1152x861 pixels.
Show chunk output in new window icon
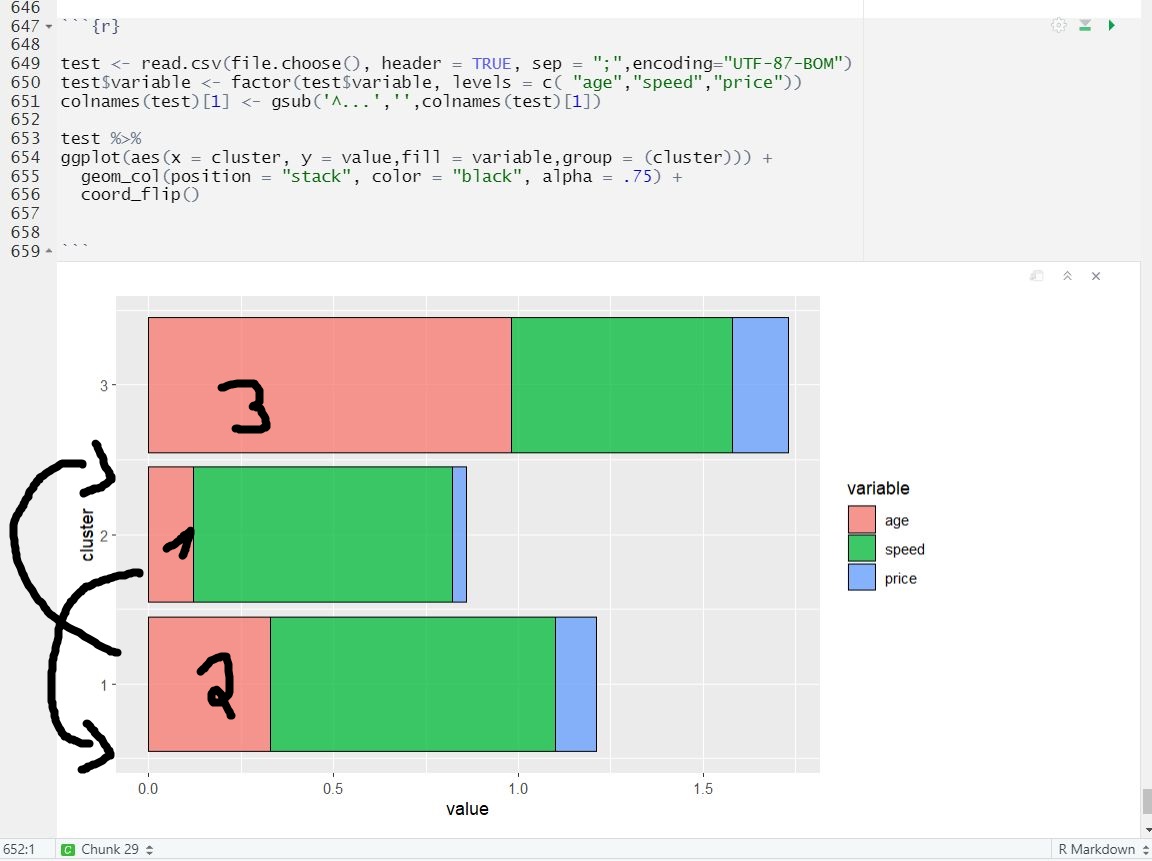[1037, 276]
